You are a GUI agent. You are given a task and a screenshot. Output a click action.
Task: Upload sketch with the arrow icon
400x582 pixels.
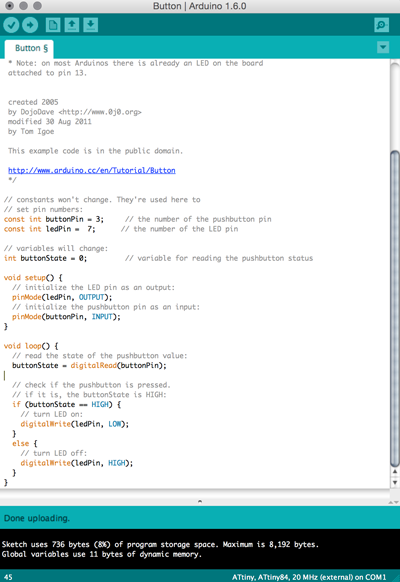30,25
